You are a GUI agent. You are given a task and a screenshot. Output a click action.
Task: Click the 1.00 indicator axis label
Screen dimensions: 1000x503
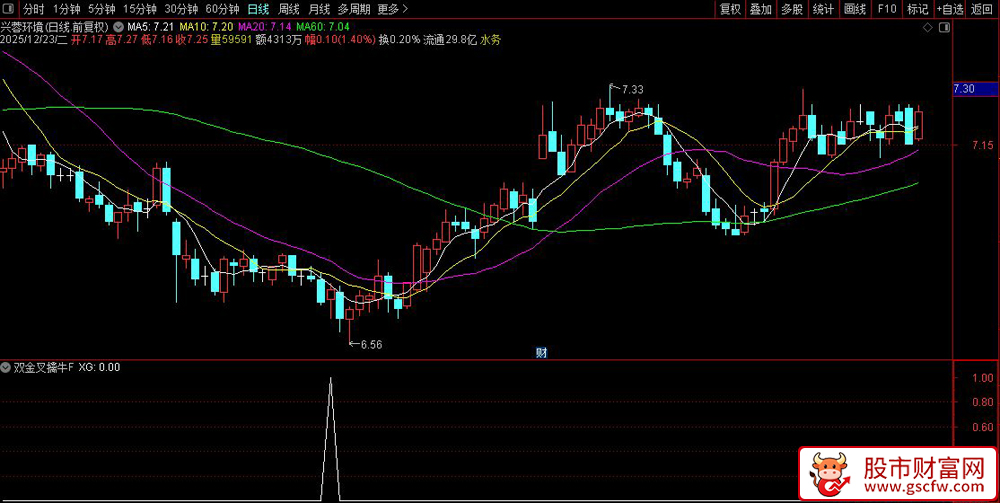[983, 378]
